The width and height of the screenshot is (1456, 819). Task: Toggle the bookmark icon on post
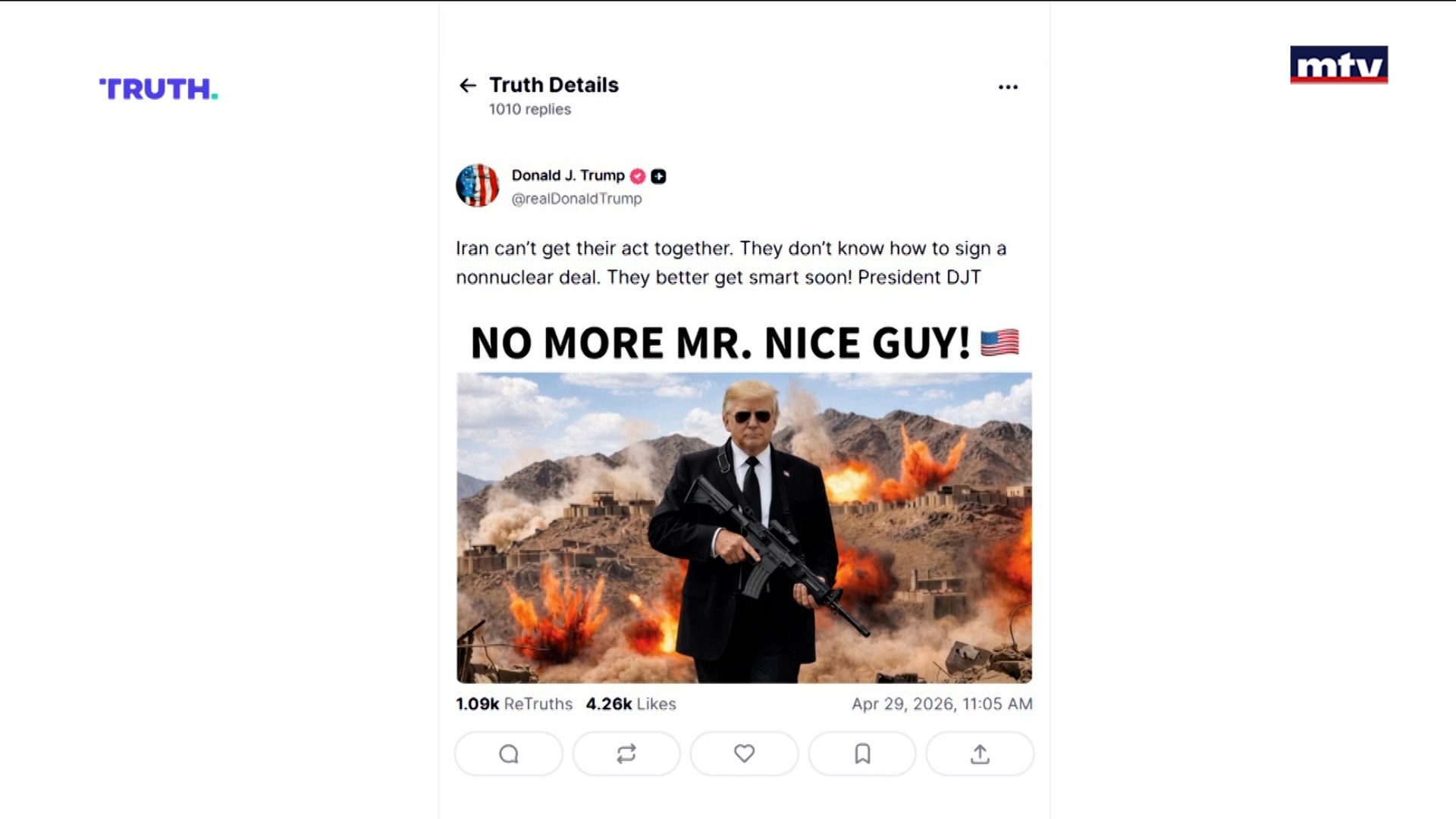[862, 754]
